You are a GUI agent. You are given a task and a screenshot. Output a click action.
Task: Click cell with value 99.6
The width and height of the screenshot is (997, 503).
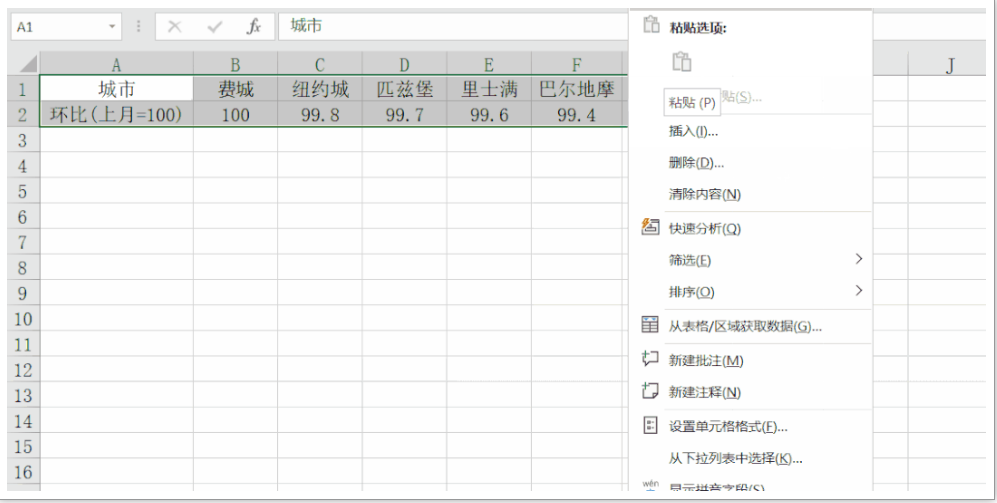489,114
